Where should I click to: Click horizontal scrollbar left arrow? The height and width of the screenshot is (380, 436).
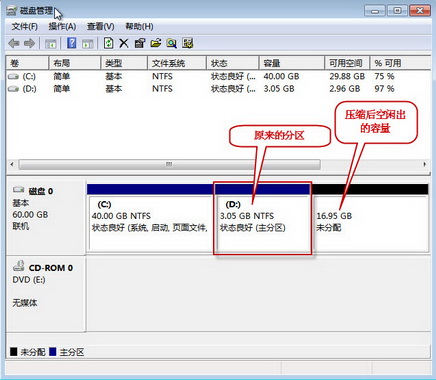pyautogui.click(x=12, y=164)
